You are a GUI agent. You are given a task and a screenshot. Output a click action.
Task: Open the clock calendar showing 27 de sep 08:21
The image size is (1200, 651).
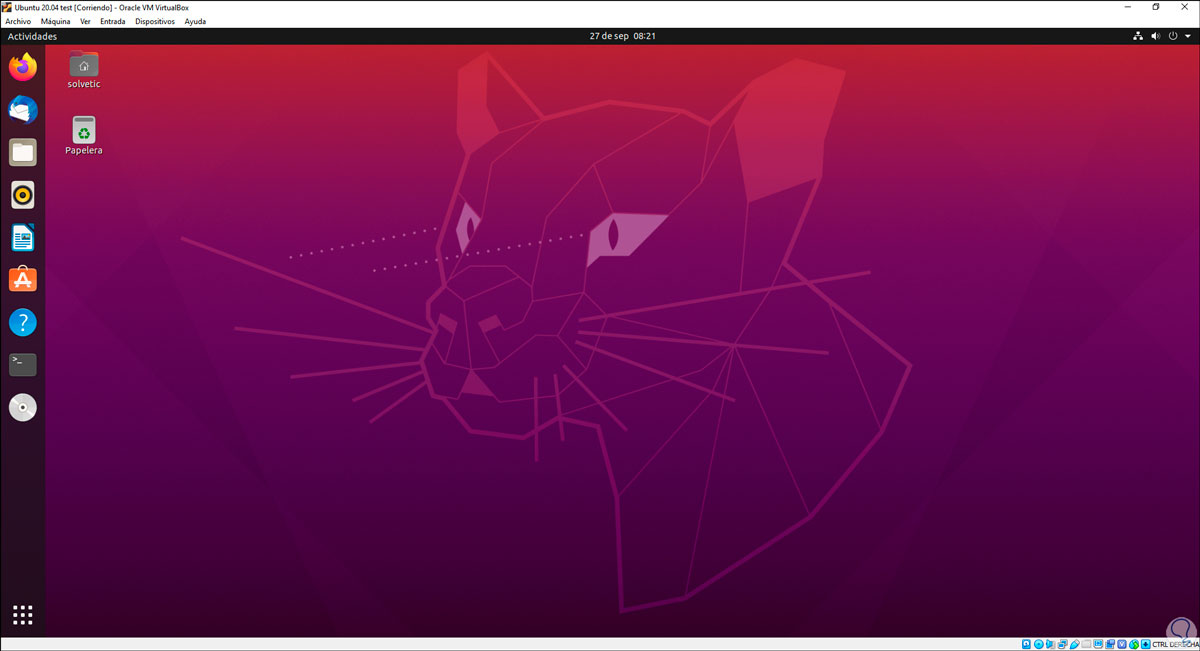coord(622,36)
